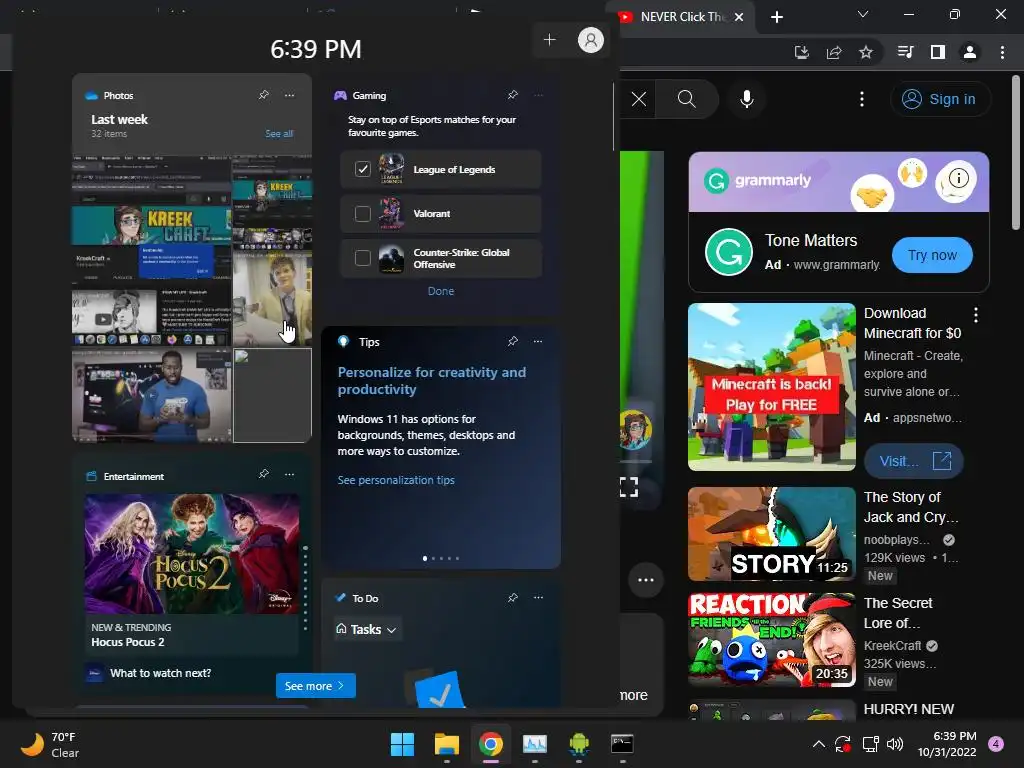Open Tips widget more options

[x=538, y=342]
